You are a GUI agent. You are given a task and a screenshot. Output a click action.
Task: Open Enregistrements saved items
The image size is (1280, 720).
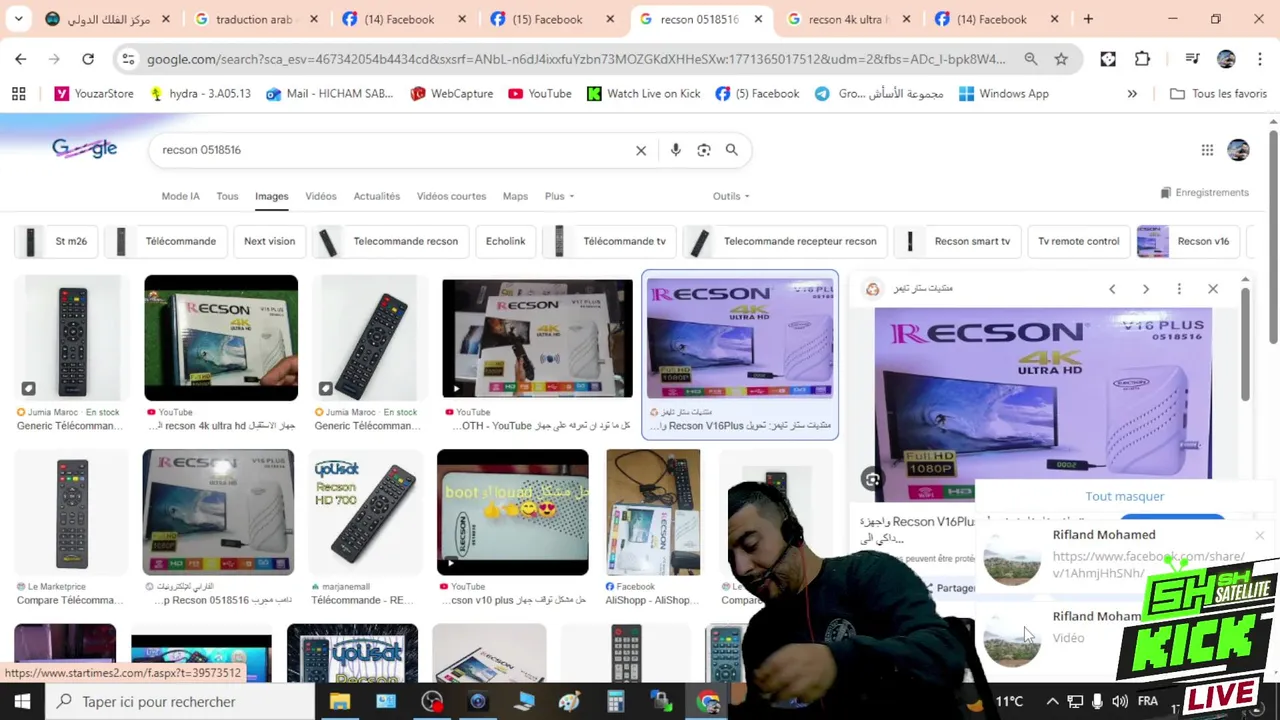(x=1204, y=192)
